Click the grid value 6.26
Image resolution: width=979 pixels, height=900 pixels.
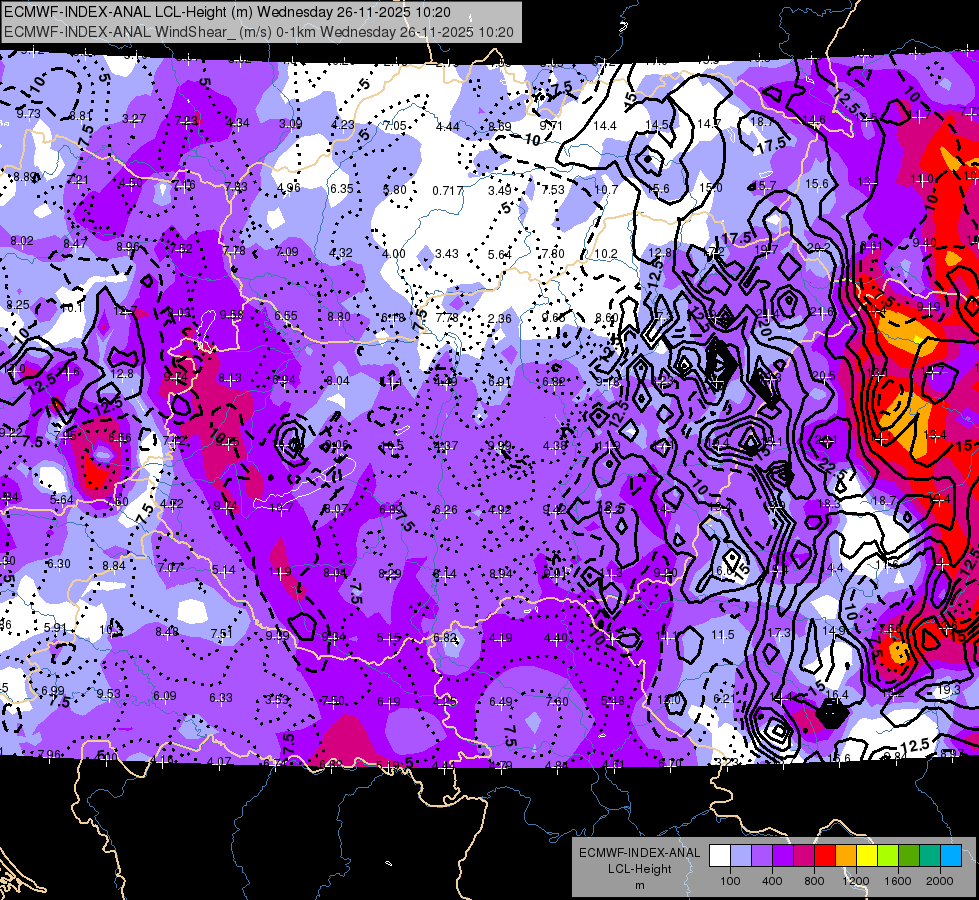click(x=445, y=510)
